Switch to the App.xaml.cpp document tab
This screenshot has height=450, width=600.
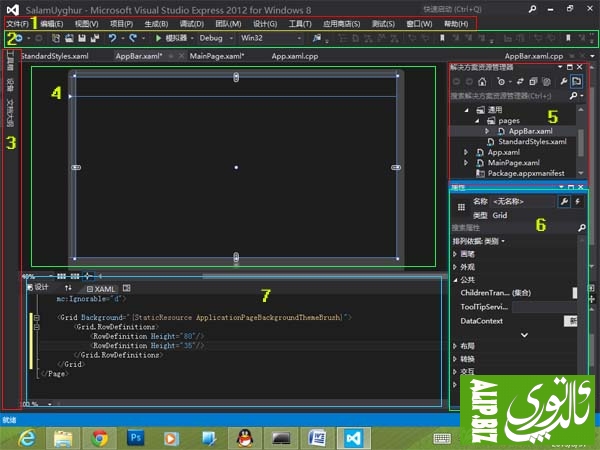click(x=295, y=56)
